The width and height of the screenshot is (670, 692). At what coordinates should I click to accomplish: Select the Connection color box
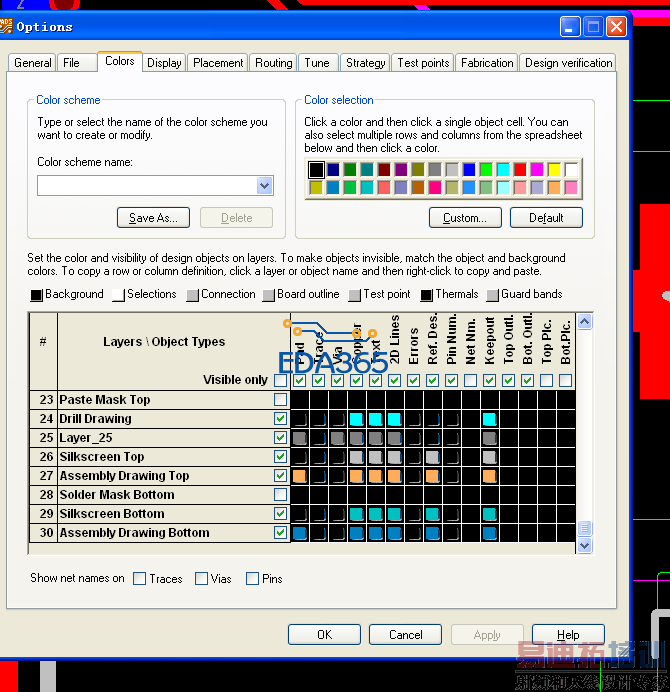pyautogui.click(x=192, y=295)
